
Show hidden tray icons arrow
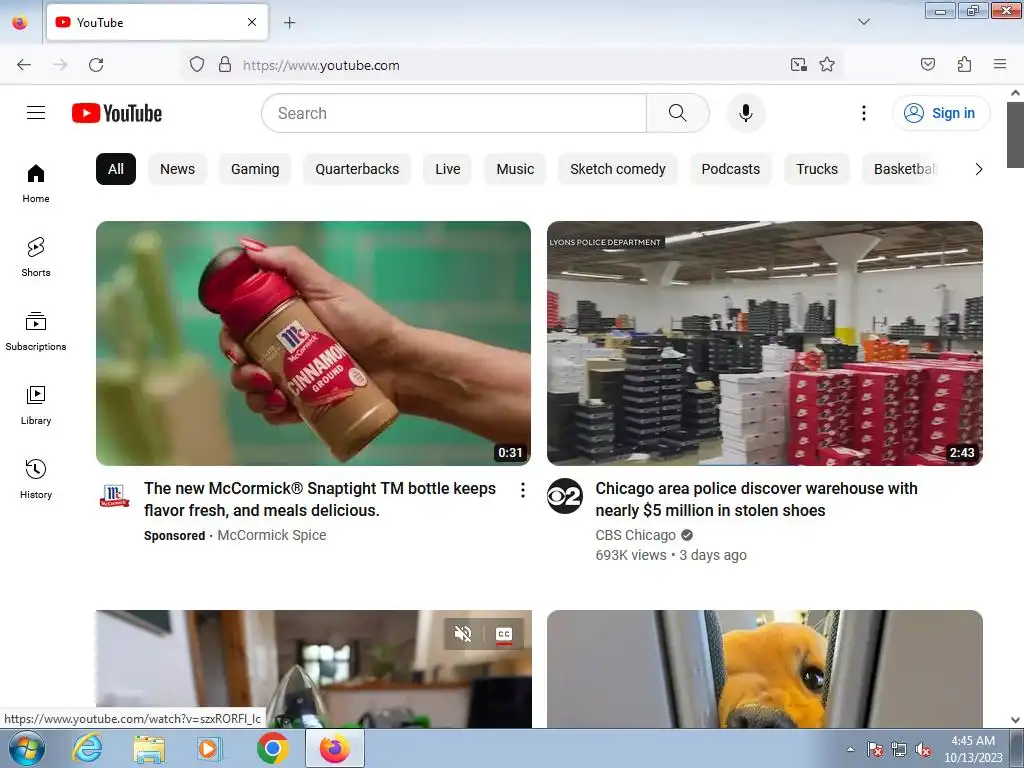[x=850, y=749]
